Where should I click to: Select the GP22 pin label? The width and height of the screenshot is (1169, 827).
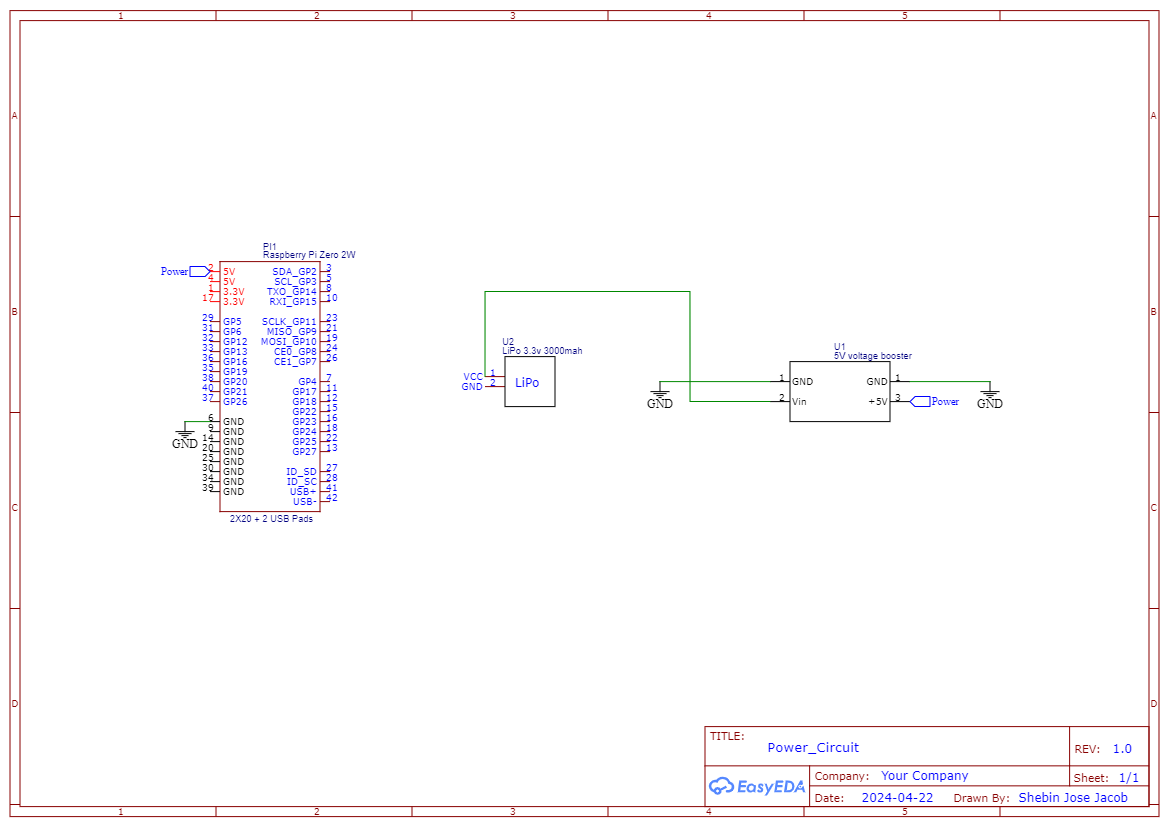tap(304, 412)
